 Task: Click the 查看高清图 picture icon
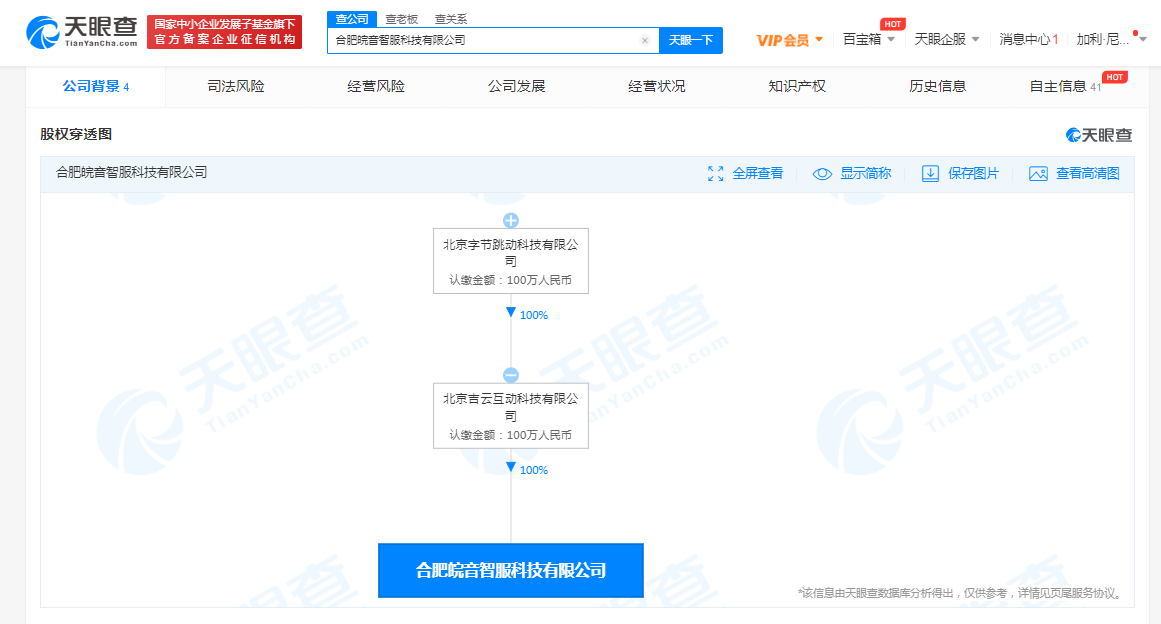tap(1038, 174)
